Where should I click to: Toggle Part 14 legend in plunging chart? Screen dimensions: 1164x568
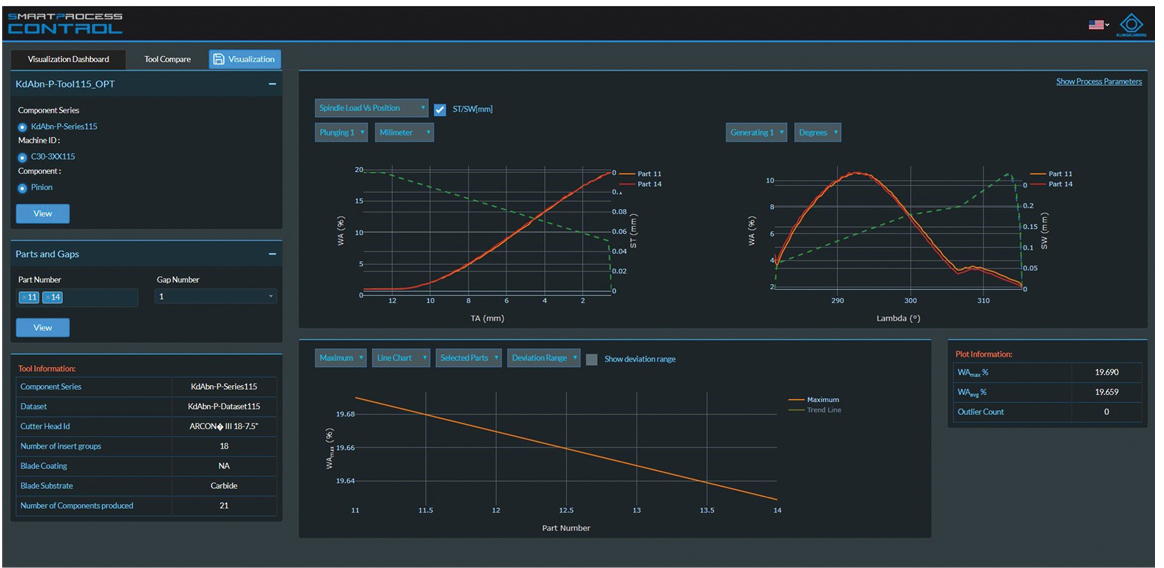(639, 183)
